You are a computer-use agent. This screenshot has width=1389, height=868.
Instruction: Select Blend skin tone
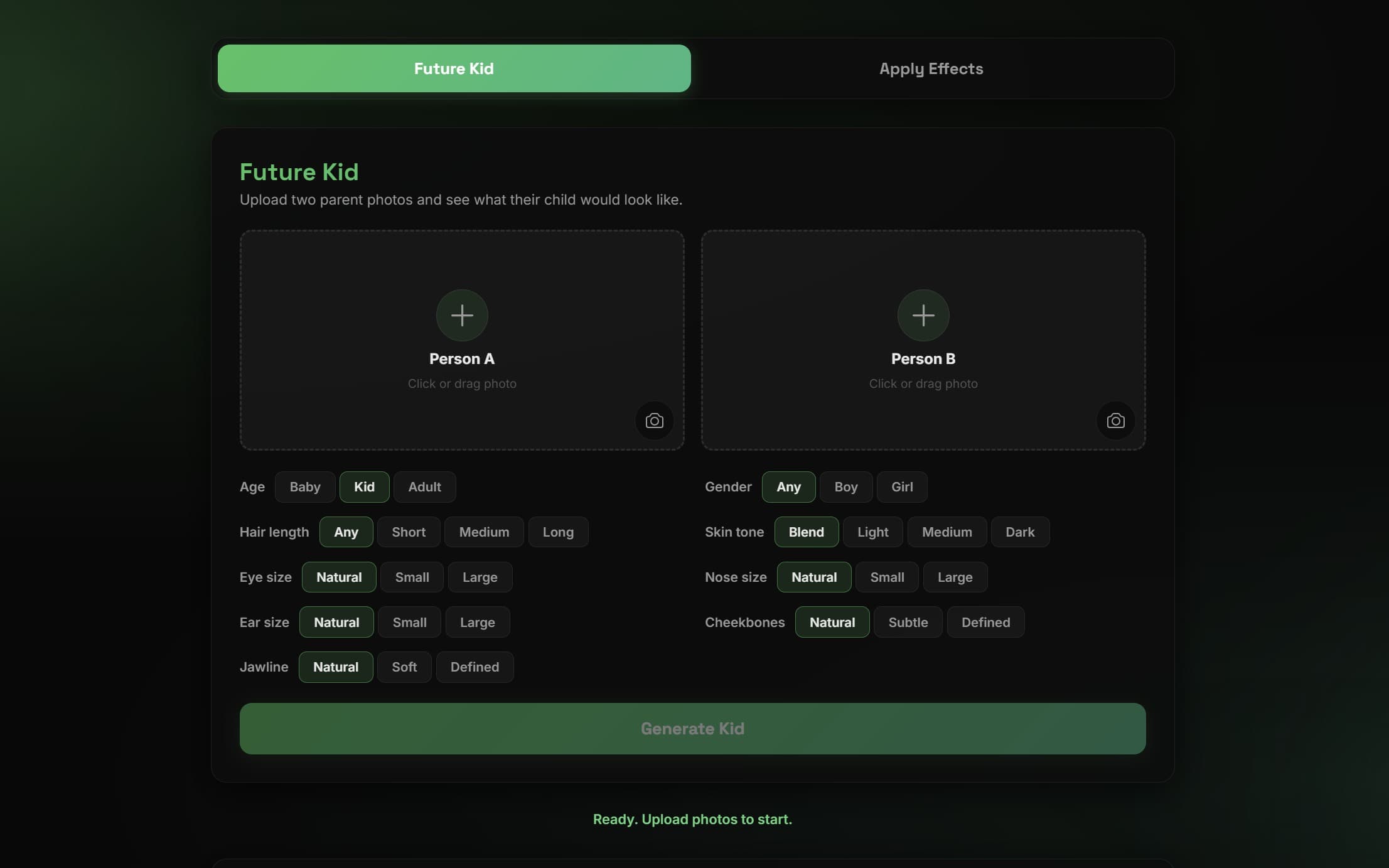click(806, 532)
